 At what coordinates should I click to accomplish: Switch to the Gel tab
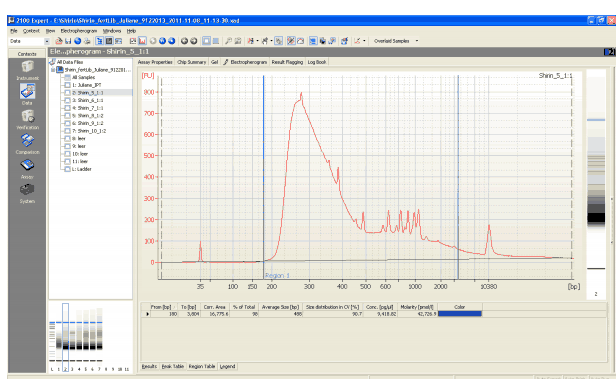(x=214, y=62)
